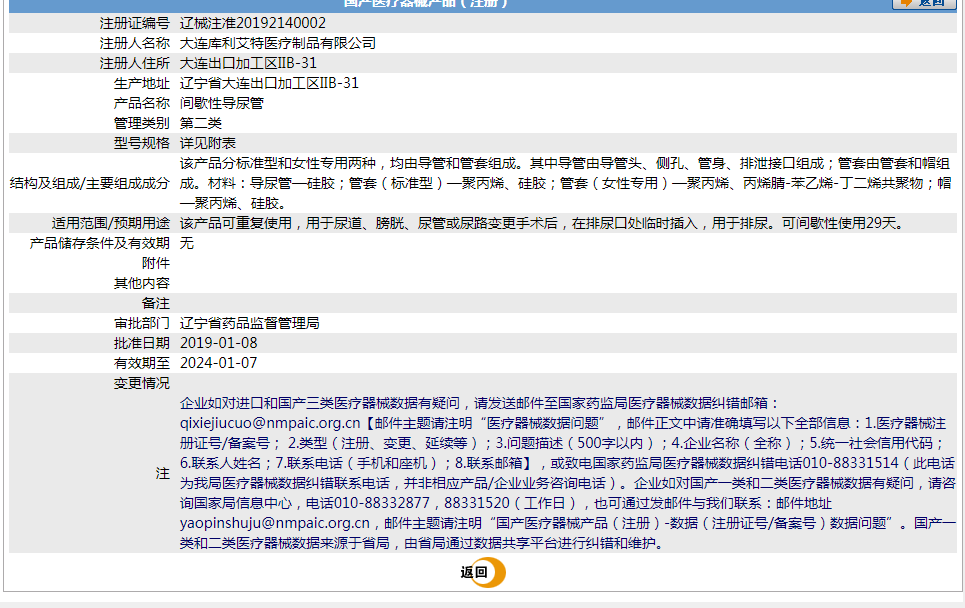Viewport: 965px width, 608px height.
Task: Click the 结构及组成/主要组成成分 label
Action: tap(89, 183)
